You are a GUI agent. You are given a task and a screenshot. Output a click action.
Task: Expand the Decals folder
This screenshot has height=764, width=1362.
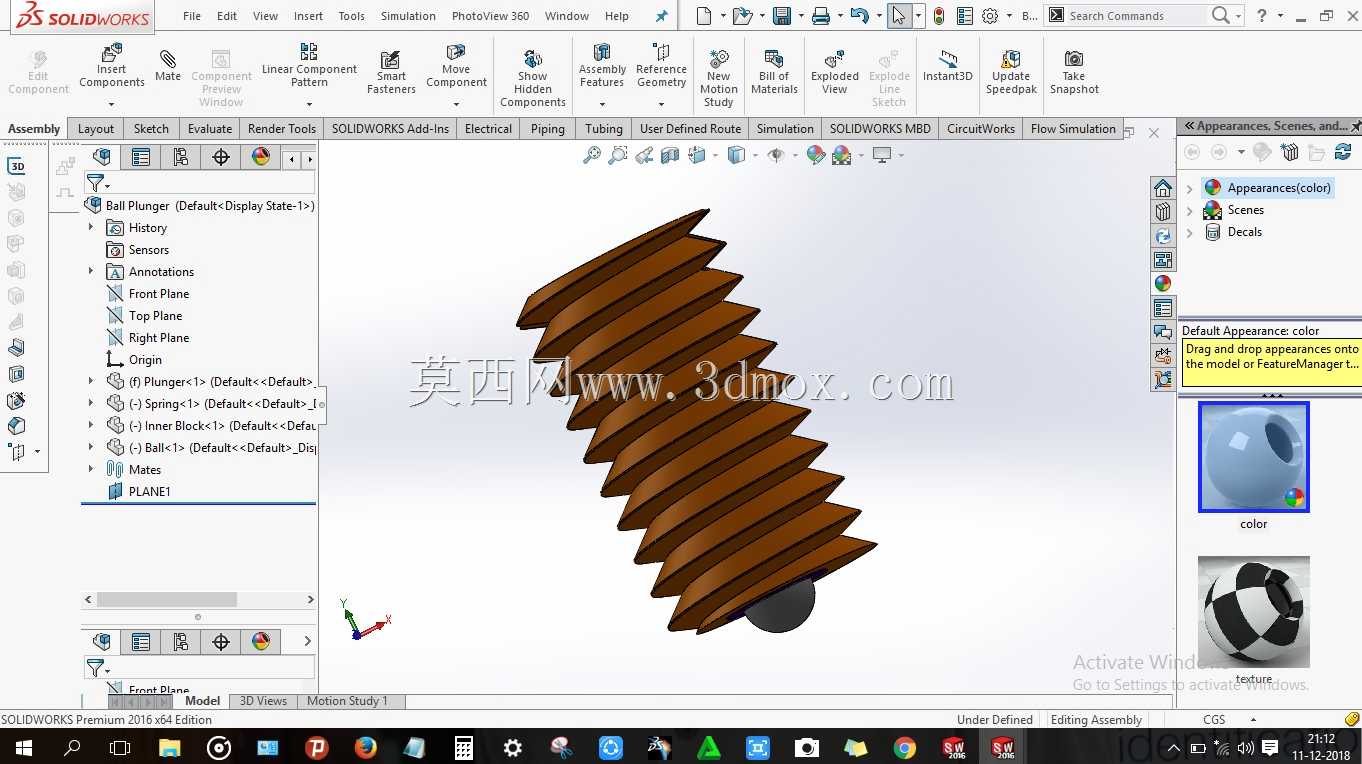tap(1190, 232)
